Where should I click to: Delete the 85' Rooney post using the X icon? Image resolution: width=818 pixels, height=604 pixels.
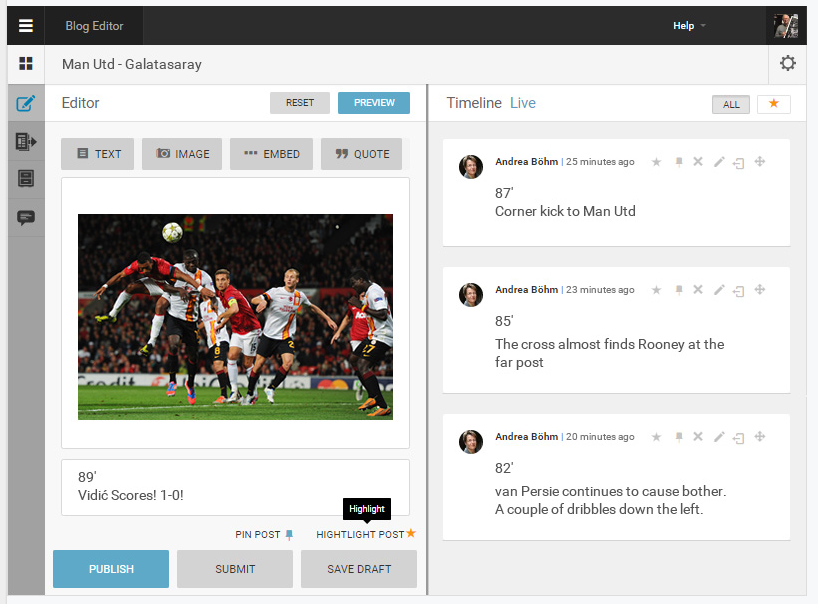697,289
